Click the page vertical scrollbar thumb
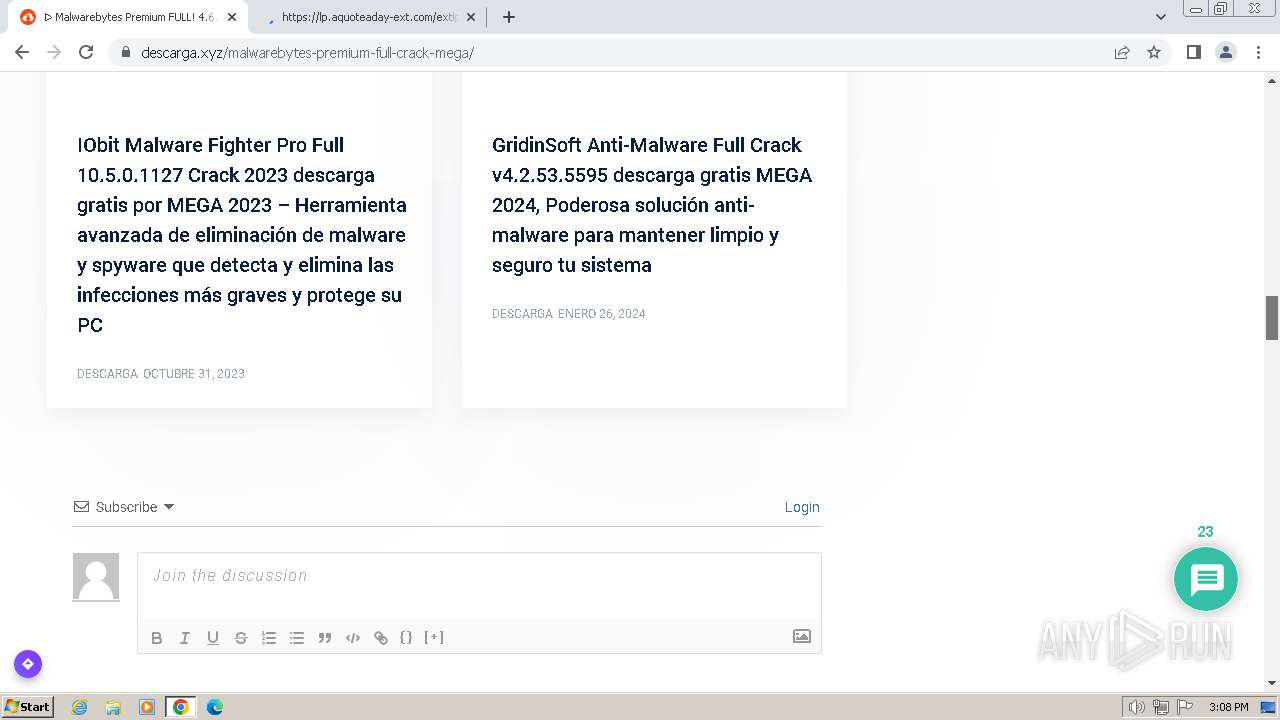Screen dimensions: 1280x720 point(1272,318)
